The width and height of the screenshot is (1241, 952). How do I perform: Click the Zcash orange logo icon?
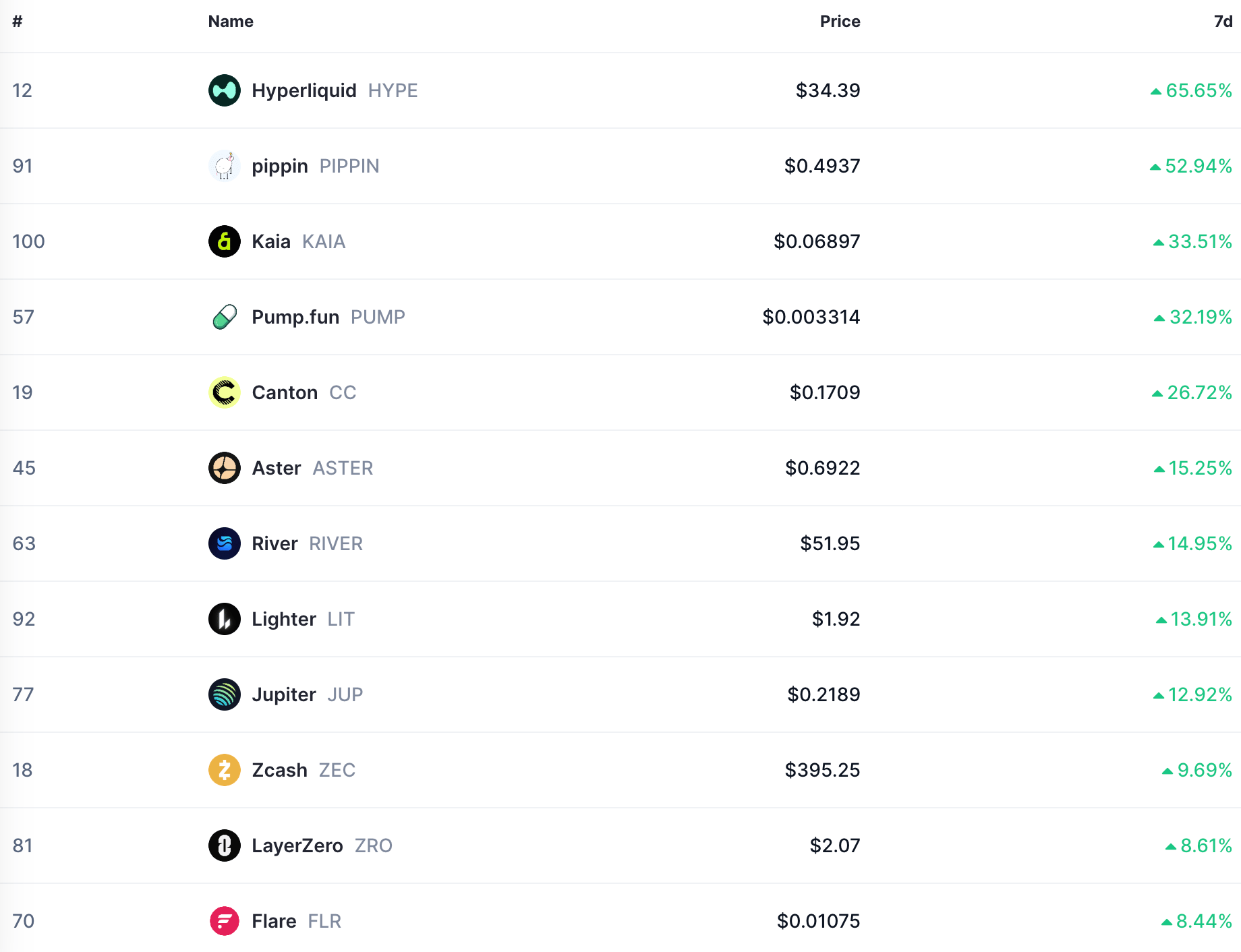click(x=224, y=770)
